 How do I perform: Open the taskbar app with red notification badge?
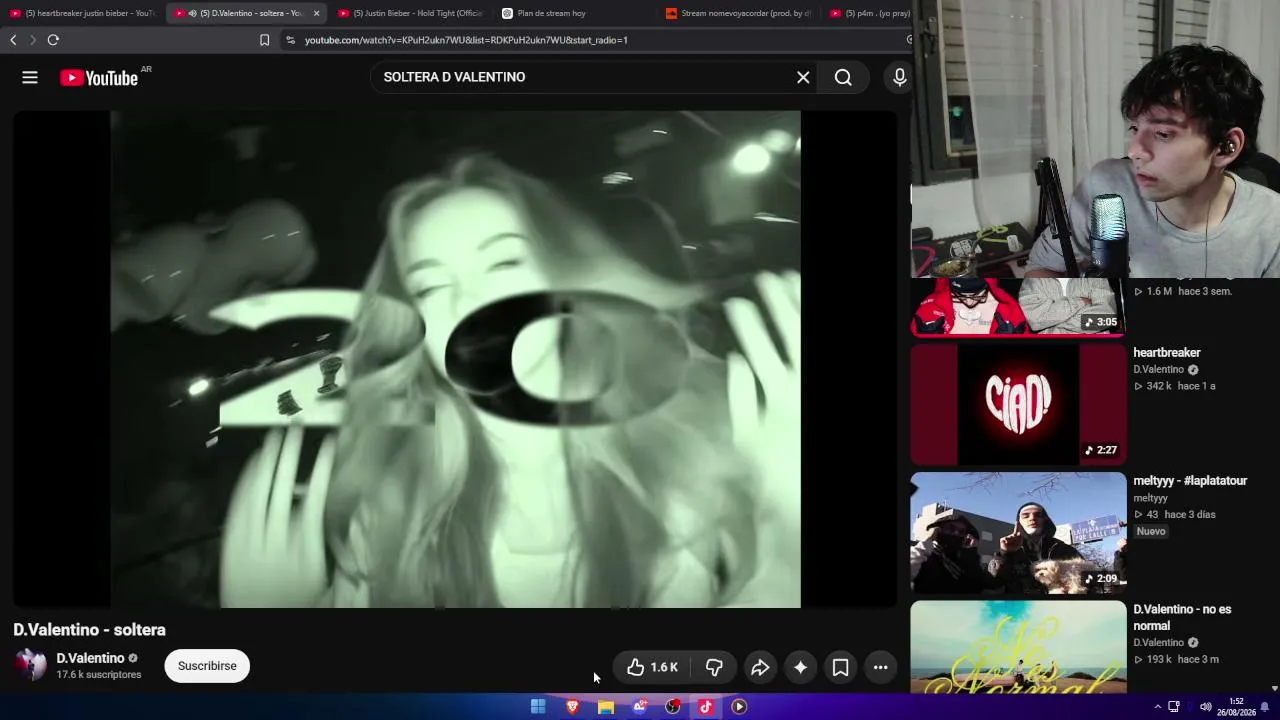[640, 707]
